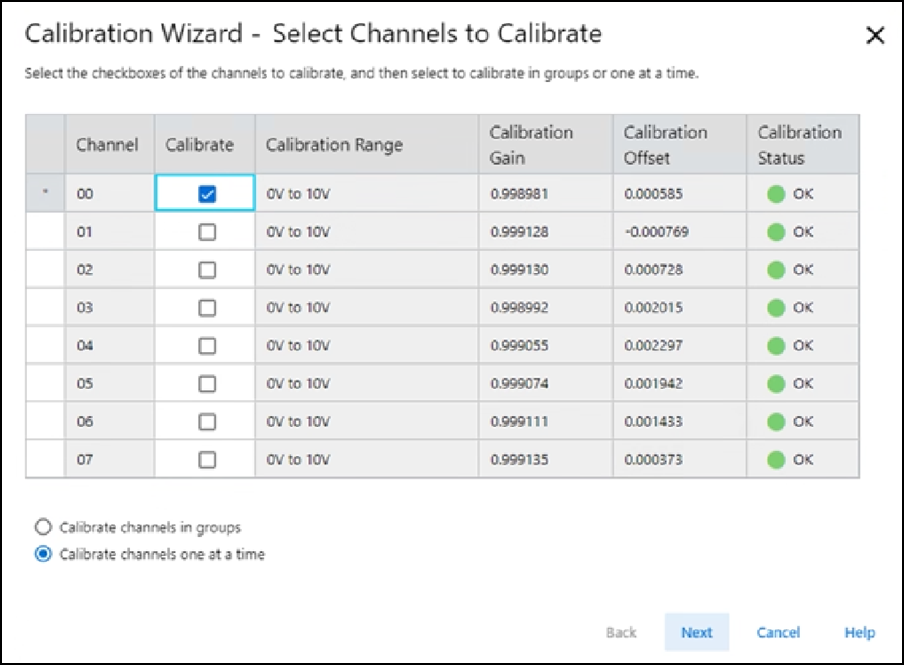The image size is (904, 665).
Task: Choose Calibrate channels one at a time
Action: 43,554
